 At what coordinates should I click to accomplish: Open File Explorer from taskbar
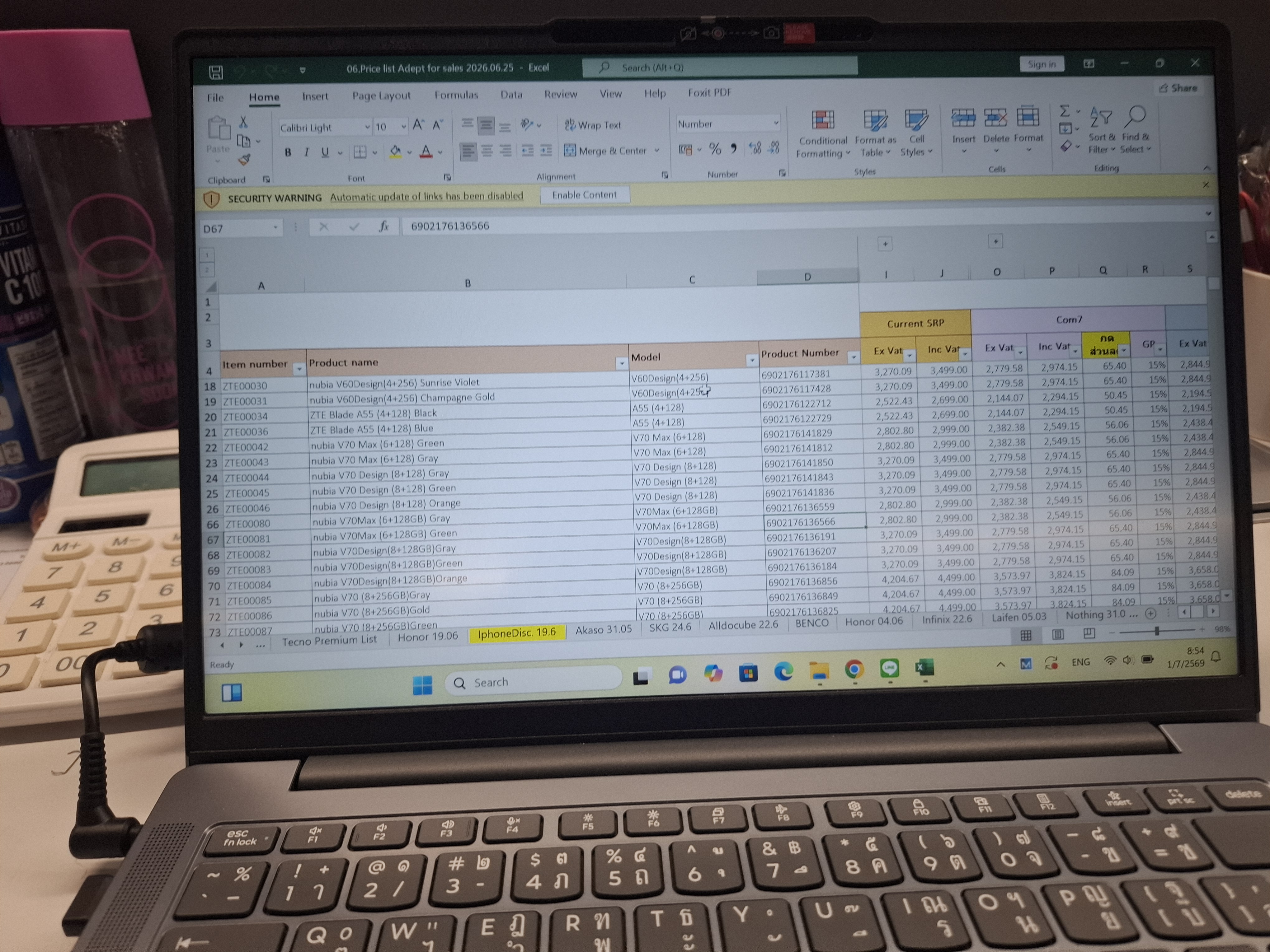coord(819,670)
